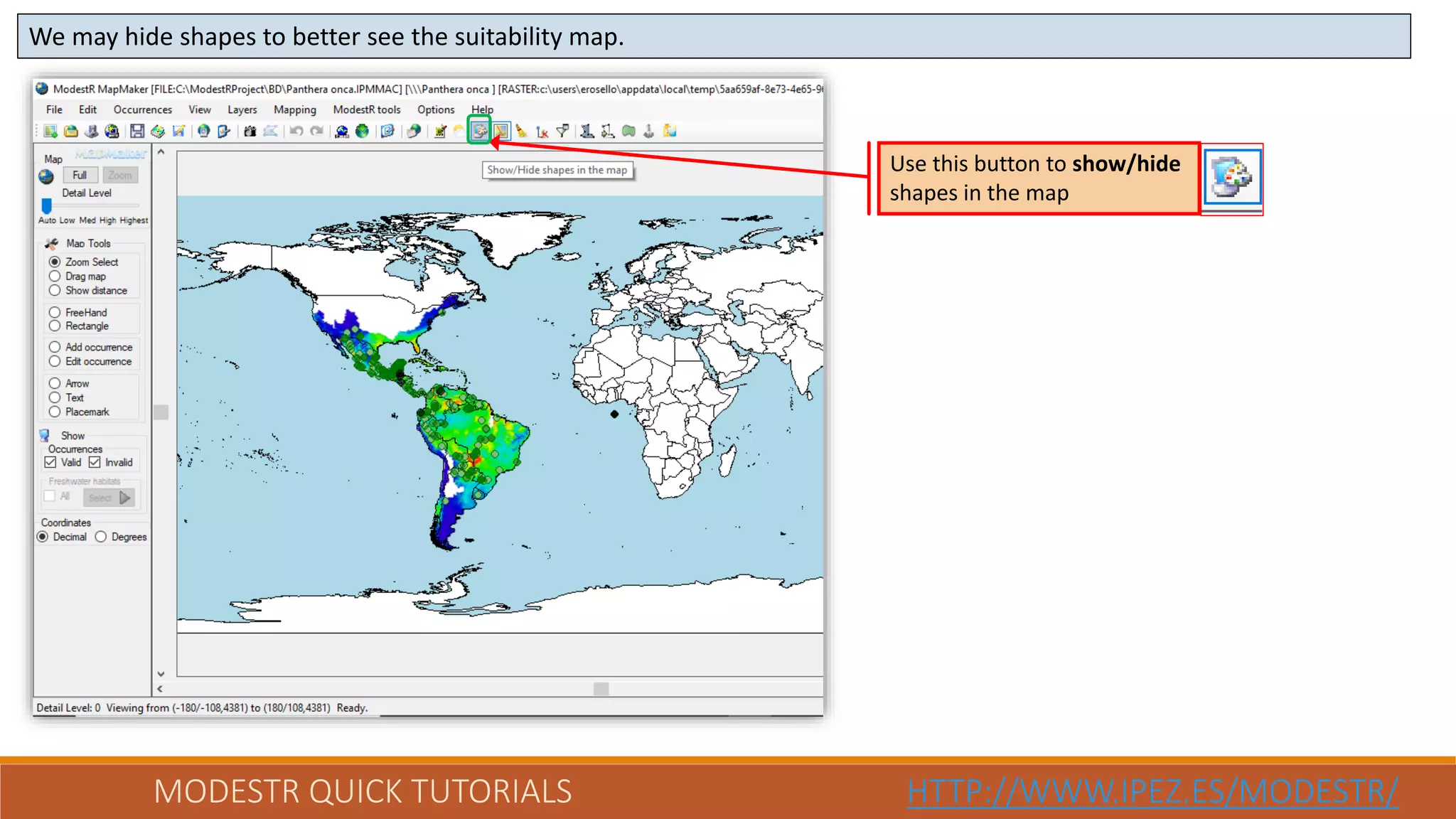Screen dimensions: 1456x819
Task: Click the funnel filter toolbar icon
Action: [562, 131]
